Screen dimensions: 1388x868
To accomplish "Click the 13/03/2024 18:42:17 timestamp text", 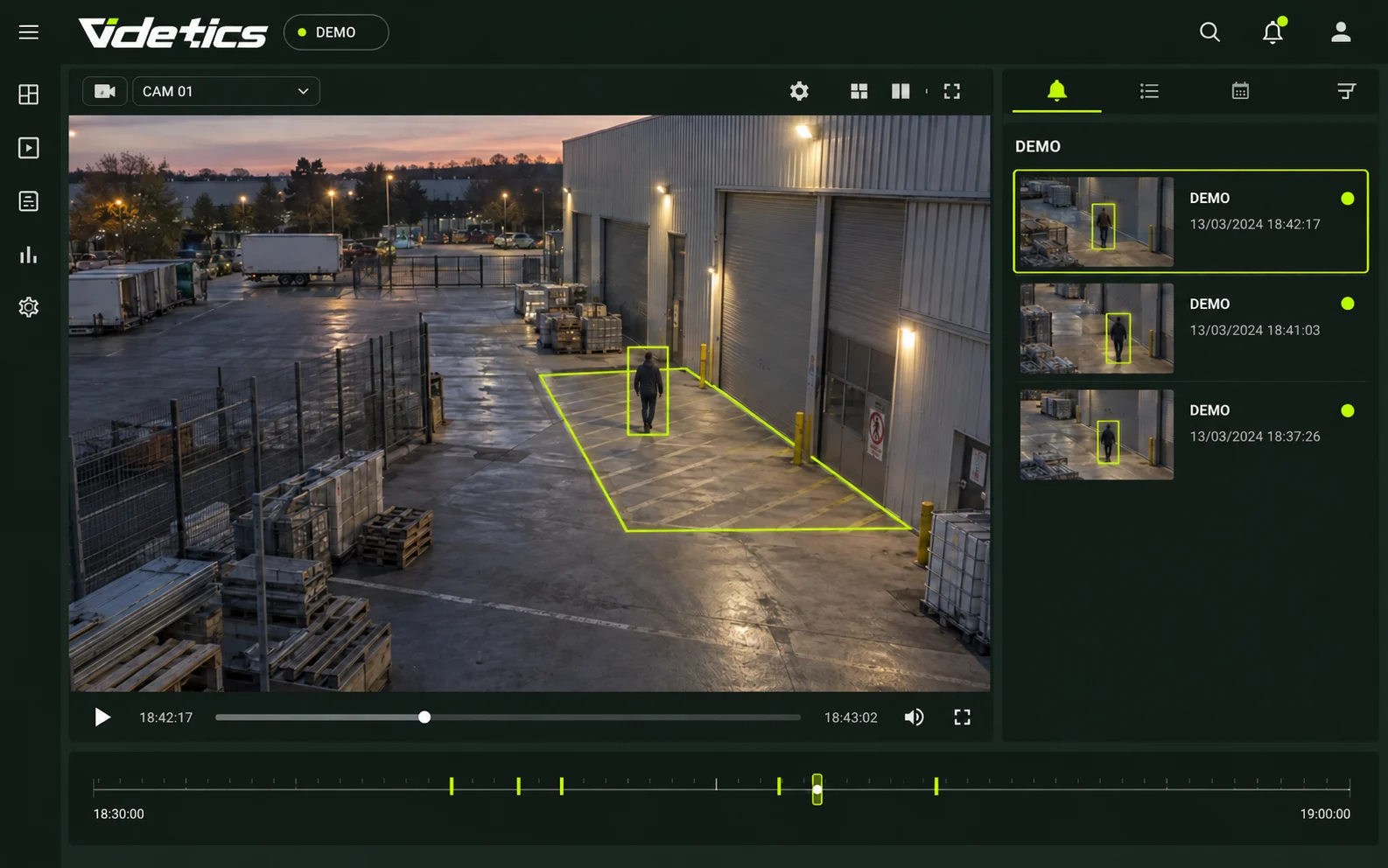I will pyautogui.click(x=1255, y=225).
